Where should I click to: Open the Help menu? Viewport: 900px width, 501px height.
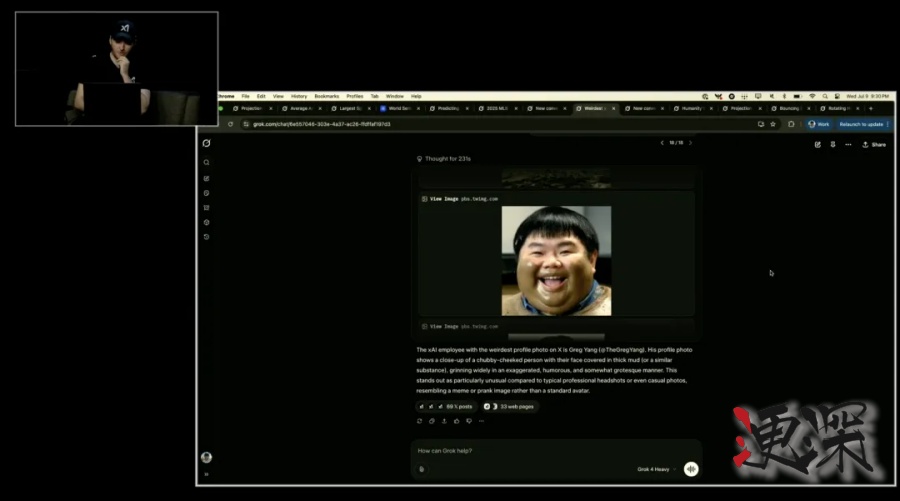pyautogui.click(x=416, y=96)
